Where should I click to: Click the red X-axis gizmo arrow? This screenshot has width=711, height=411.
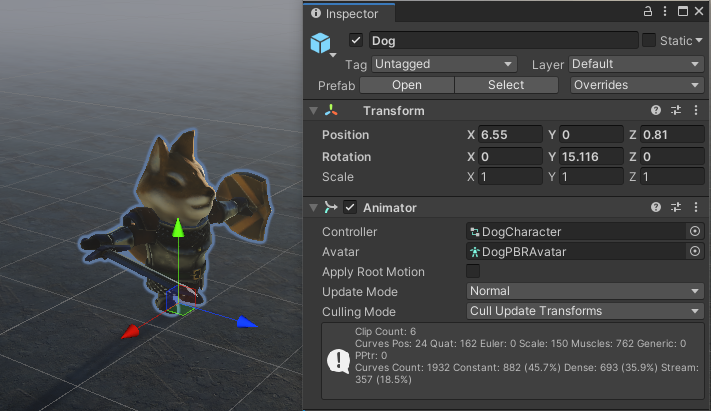coord(130,332)
